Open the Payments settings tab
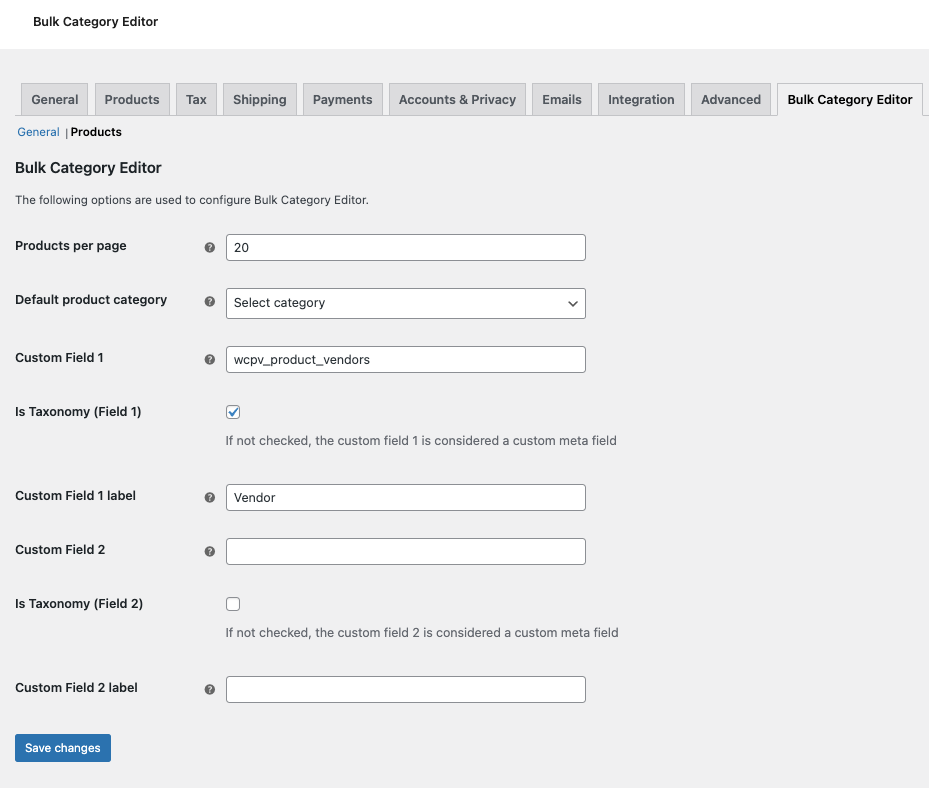This screenshot has height=788, width=929. pyautogui.click(x=342, y=99)
